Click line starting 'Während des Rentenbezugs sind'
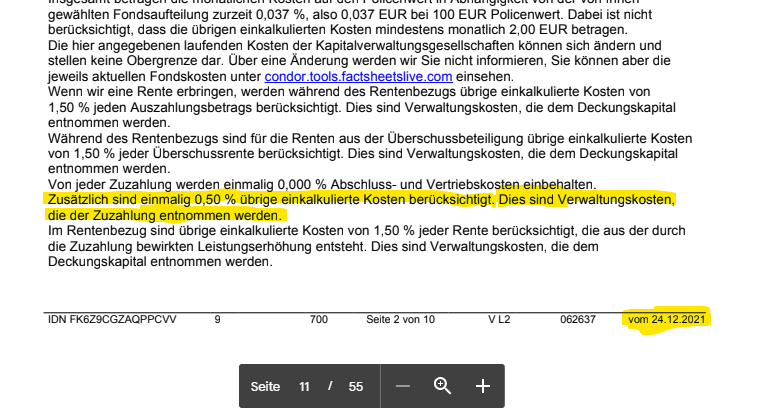This screenshot has width=759, height=415. coord(370,138)
